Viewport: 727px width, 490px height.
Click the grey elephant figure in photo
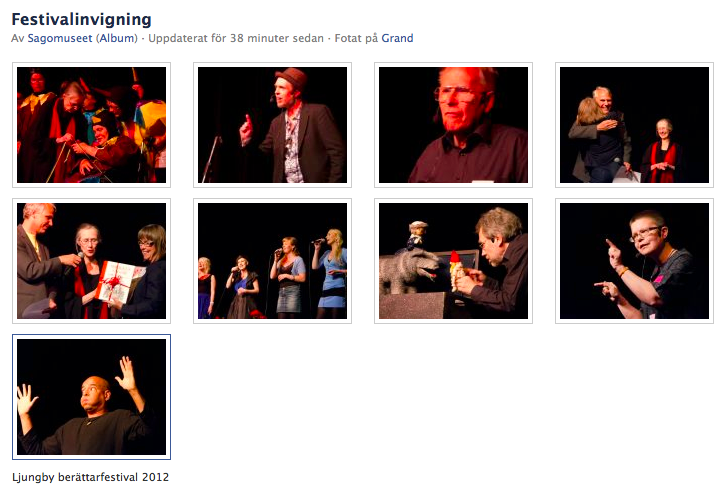point(410,270)
